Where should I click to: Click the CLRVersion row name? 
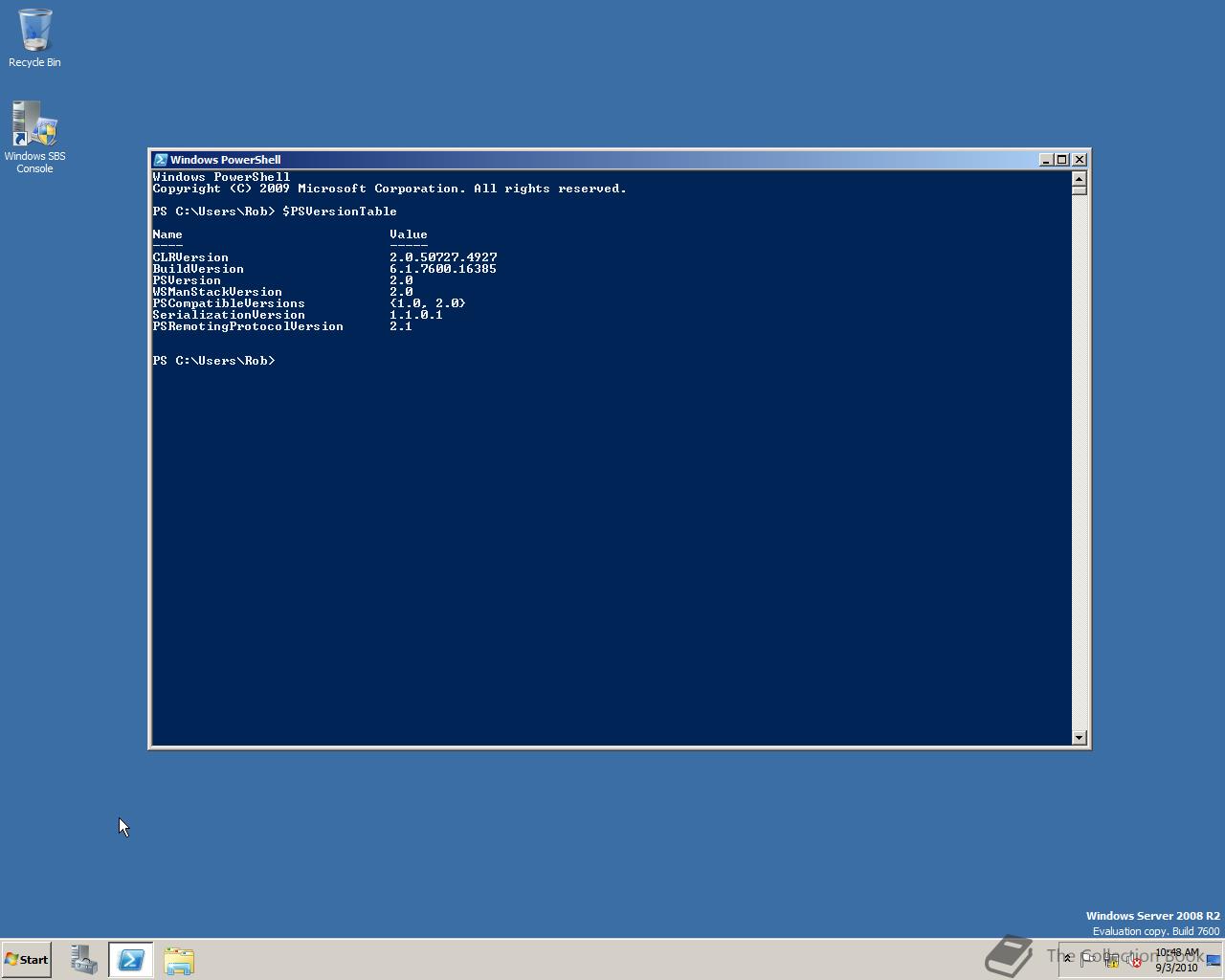tap(190, 257)
